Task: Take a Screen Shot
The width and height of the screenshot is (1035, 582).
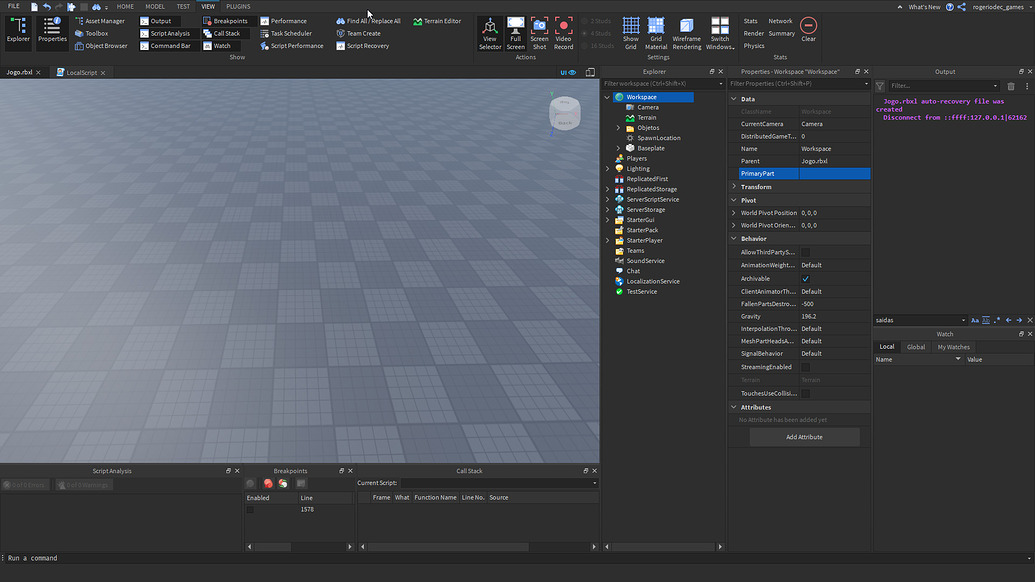Action: (539, 31)
